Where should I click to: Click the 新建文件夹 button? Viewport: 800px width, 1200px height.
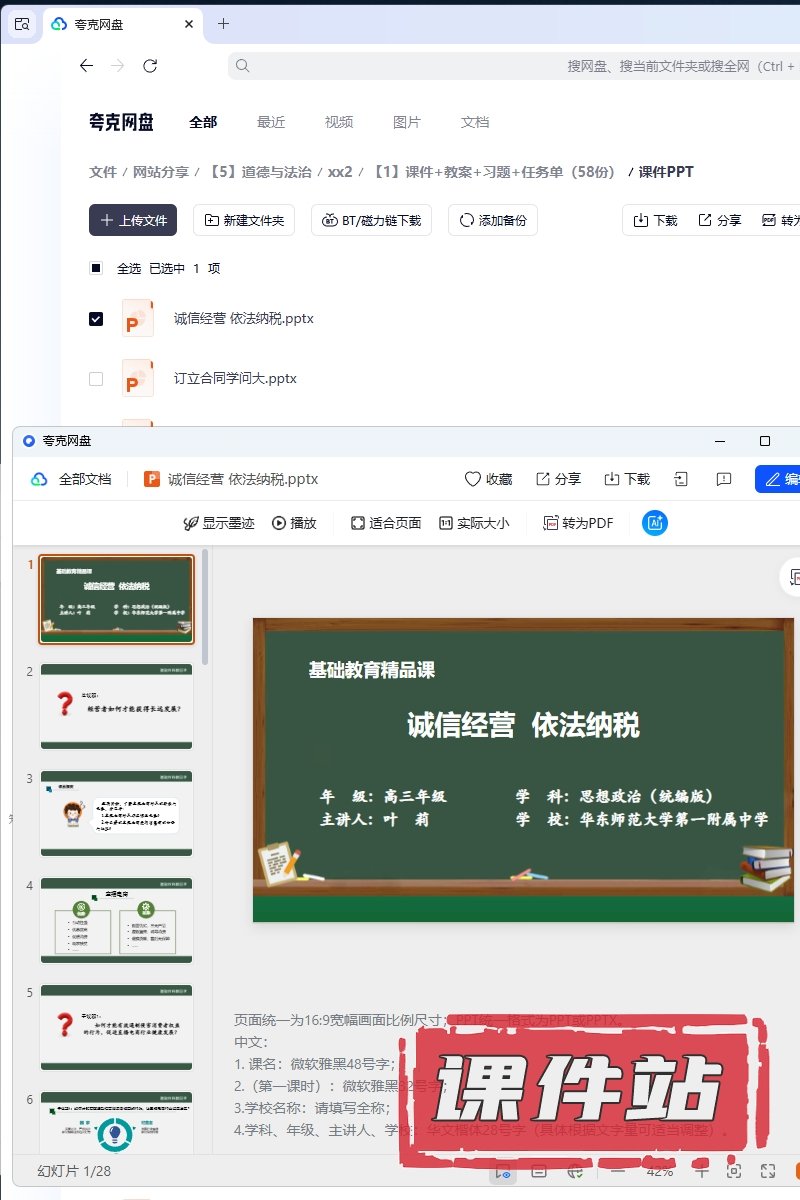[244, 220]
